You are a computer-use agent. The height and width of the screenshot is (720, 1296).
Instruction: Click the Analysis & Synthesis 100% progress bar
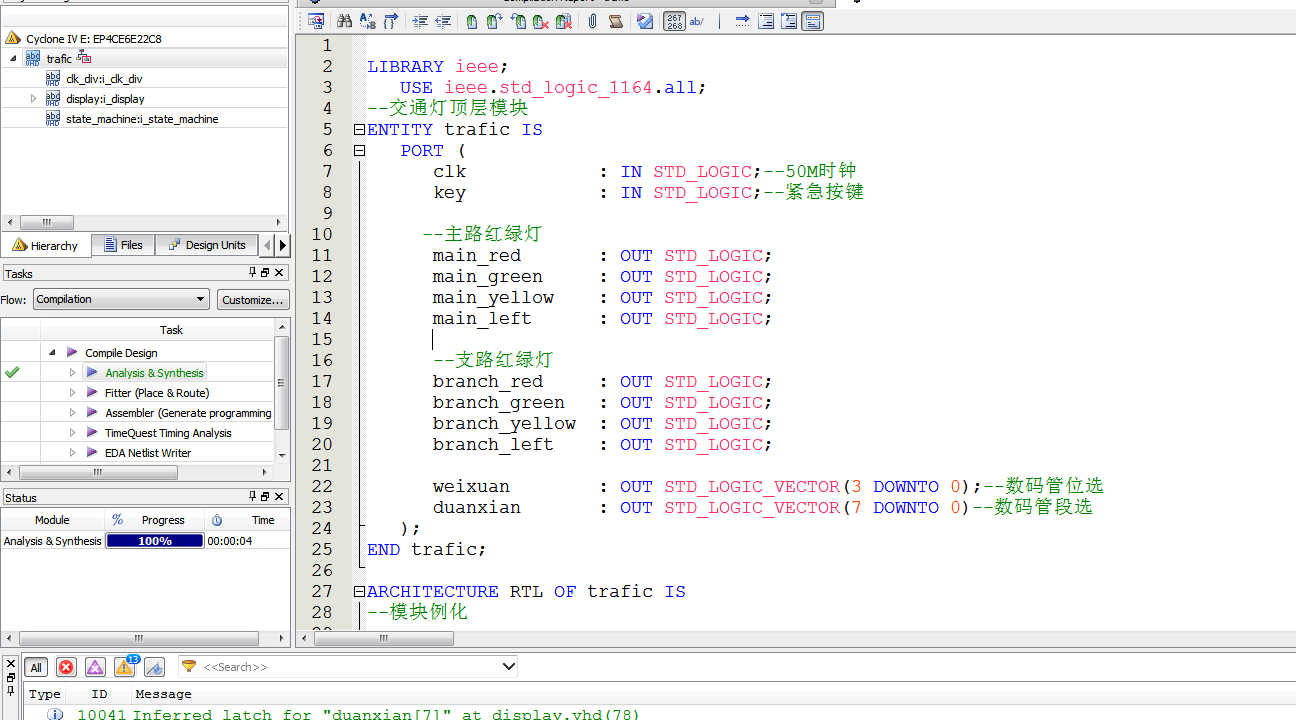[155, 541]
